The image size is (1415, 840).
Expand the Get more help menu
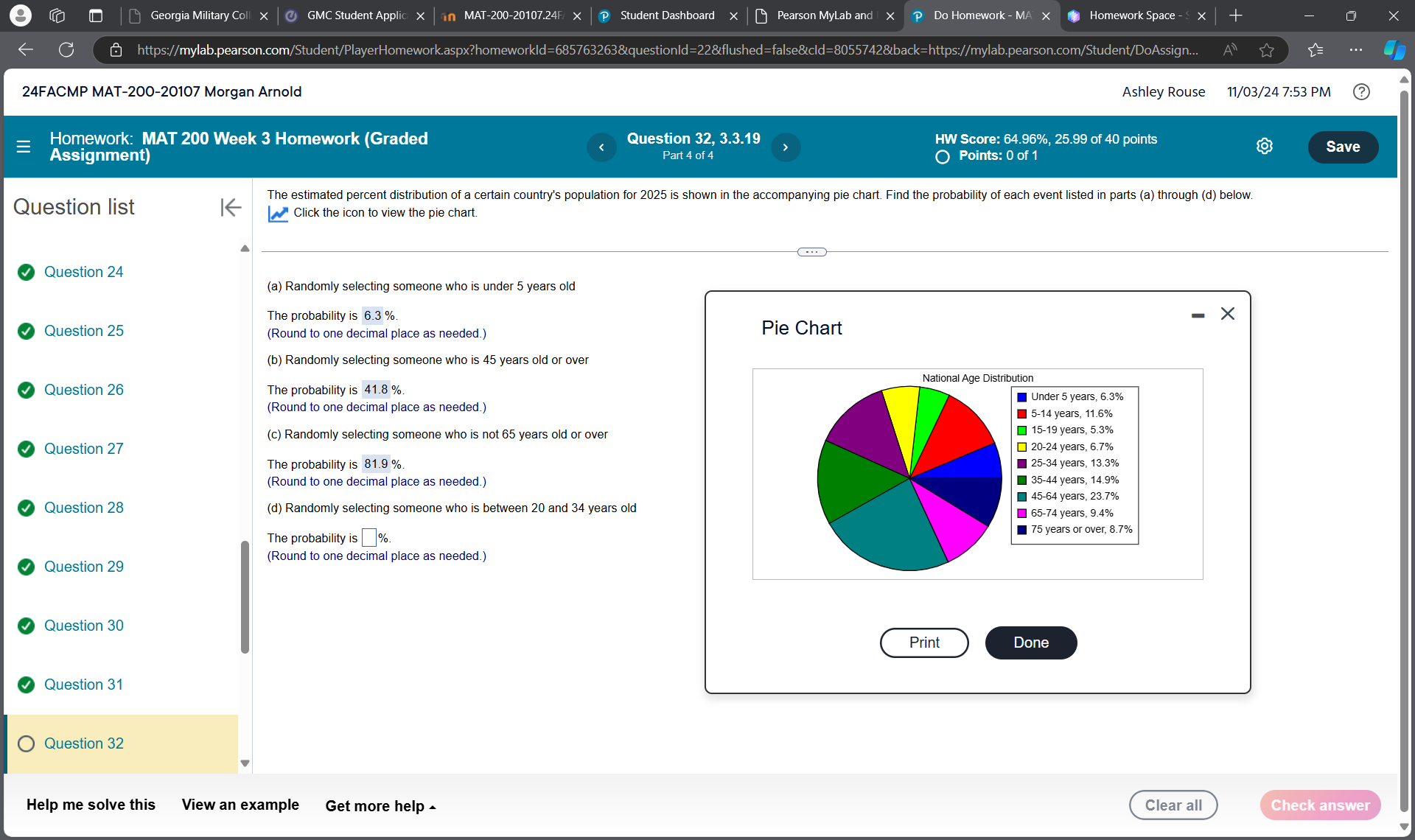(380, 806)
